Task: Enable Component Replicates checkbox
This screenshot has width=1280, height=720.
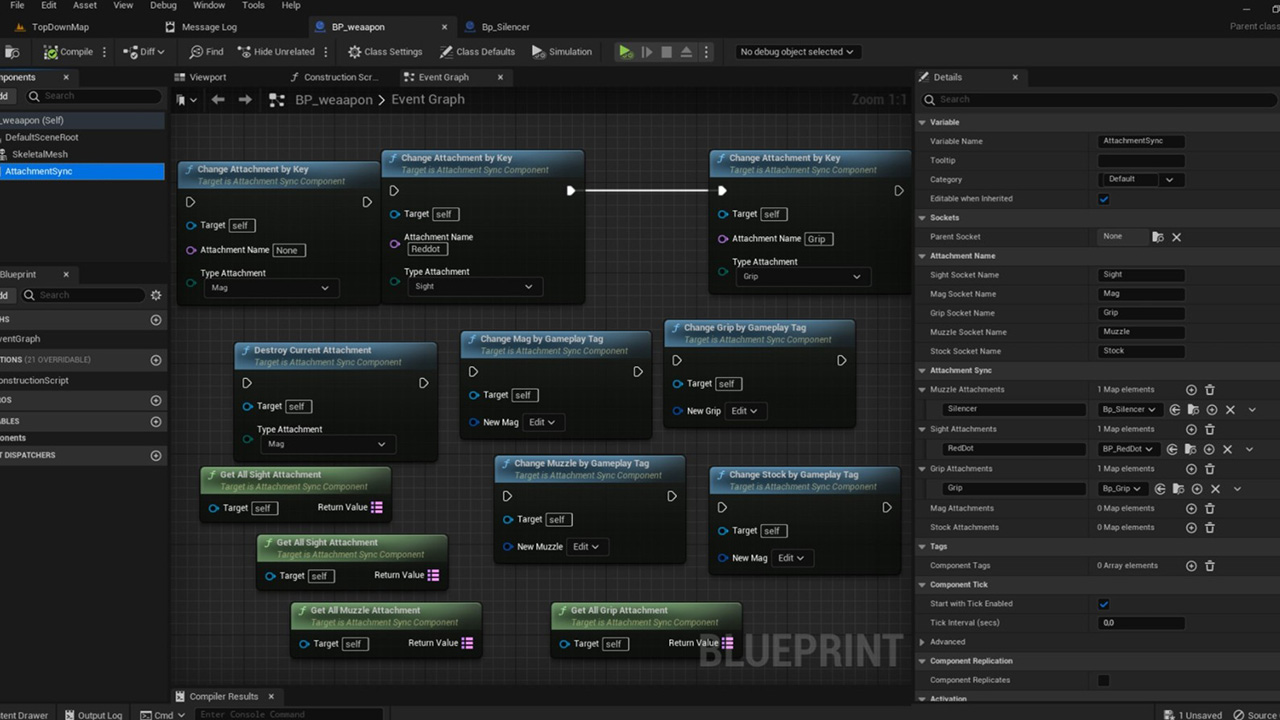Action: tap(1104, 681)
